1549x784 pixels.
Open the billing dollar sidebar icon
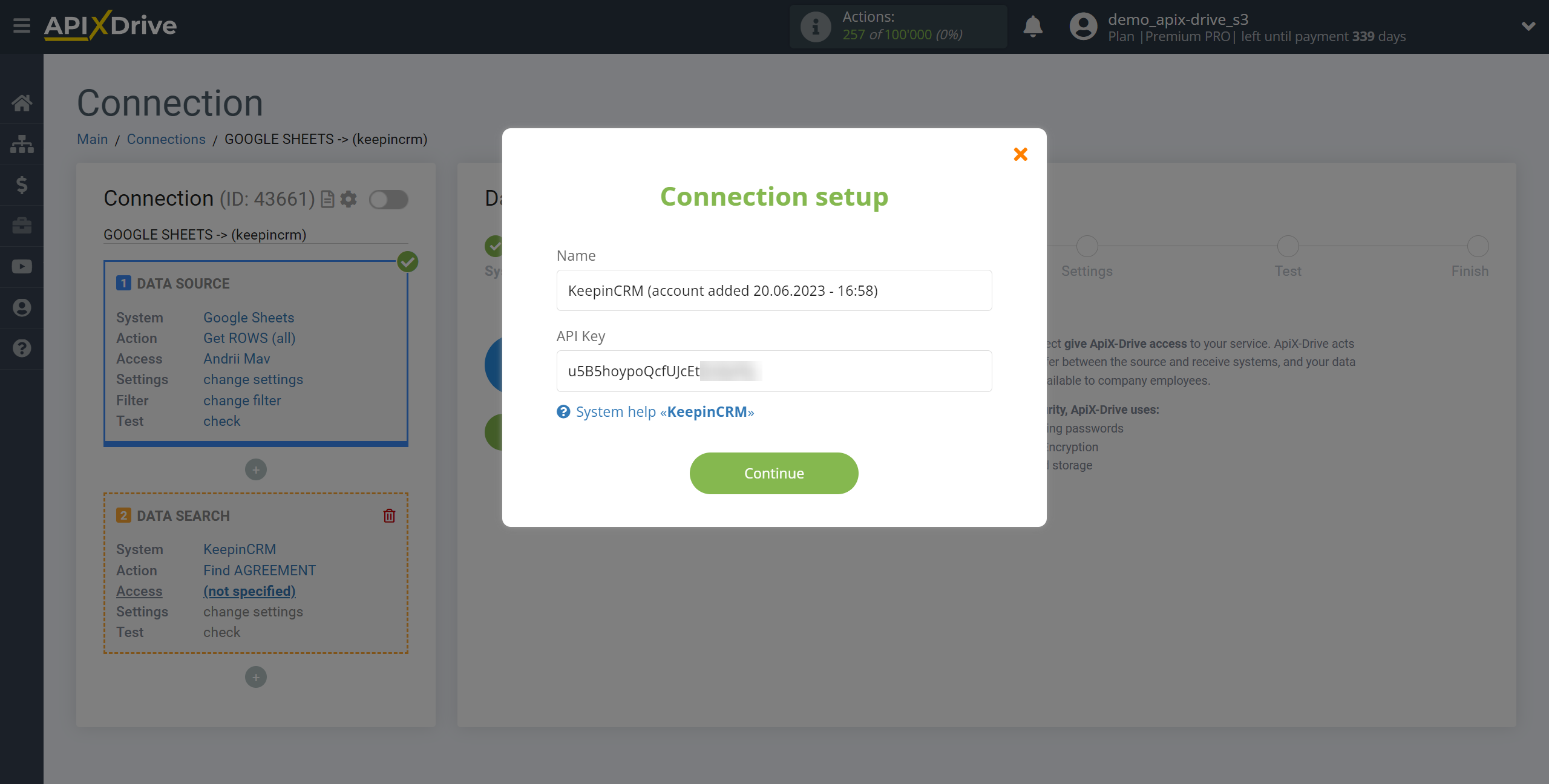pos(22,185)
